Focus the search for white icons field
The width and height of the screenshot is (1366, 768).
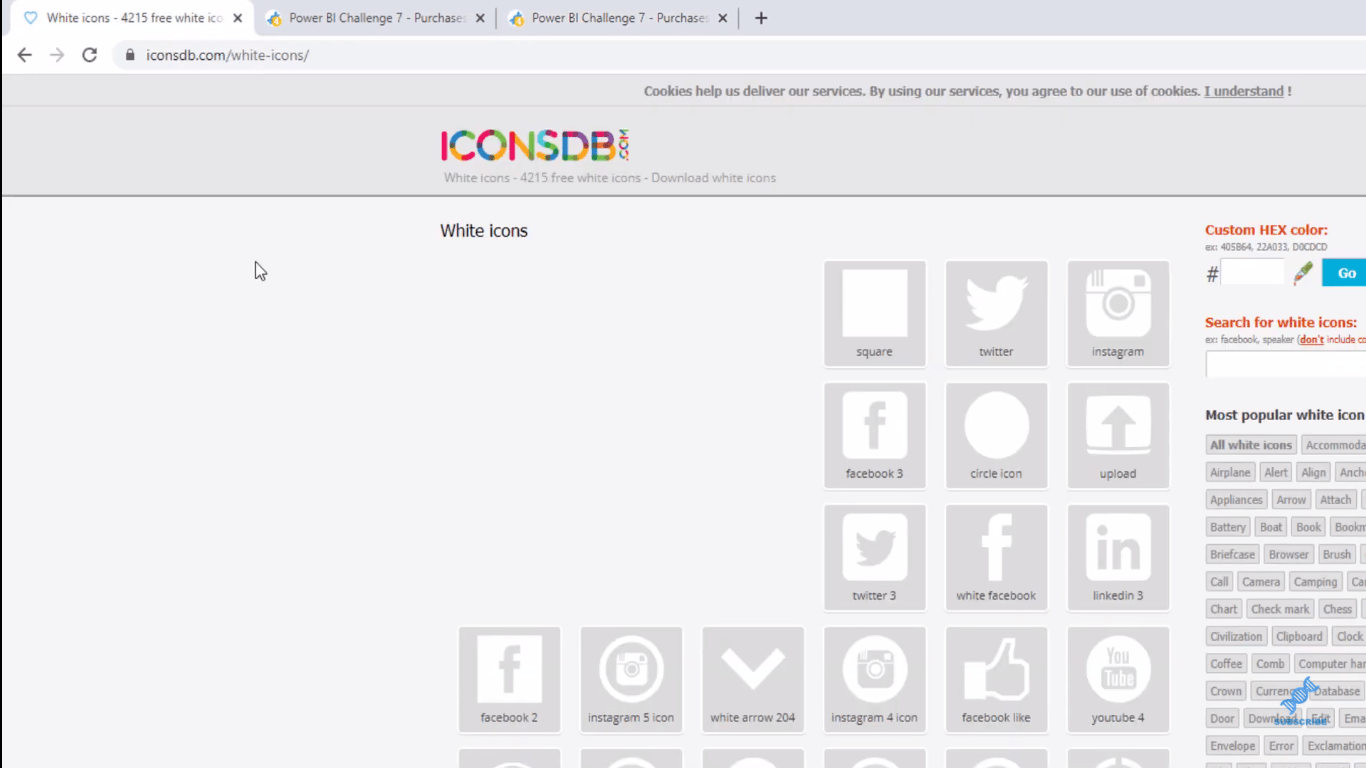click(1286, 365)
